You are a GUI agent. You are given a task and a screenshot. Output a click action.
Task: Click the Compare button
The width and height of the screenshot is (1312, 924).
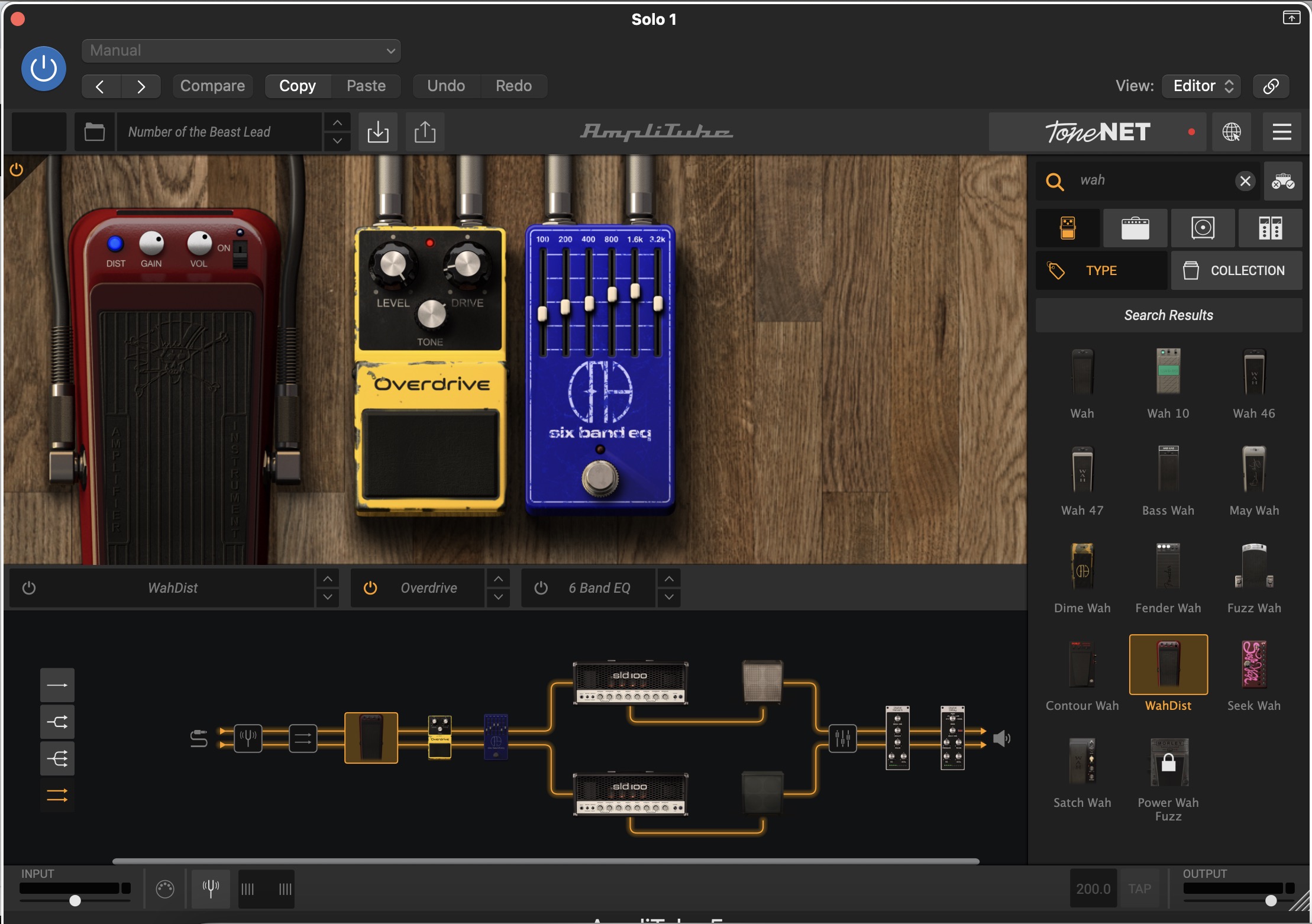point(212,86)
